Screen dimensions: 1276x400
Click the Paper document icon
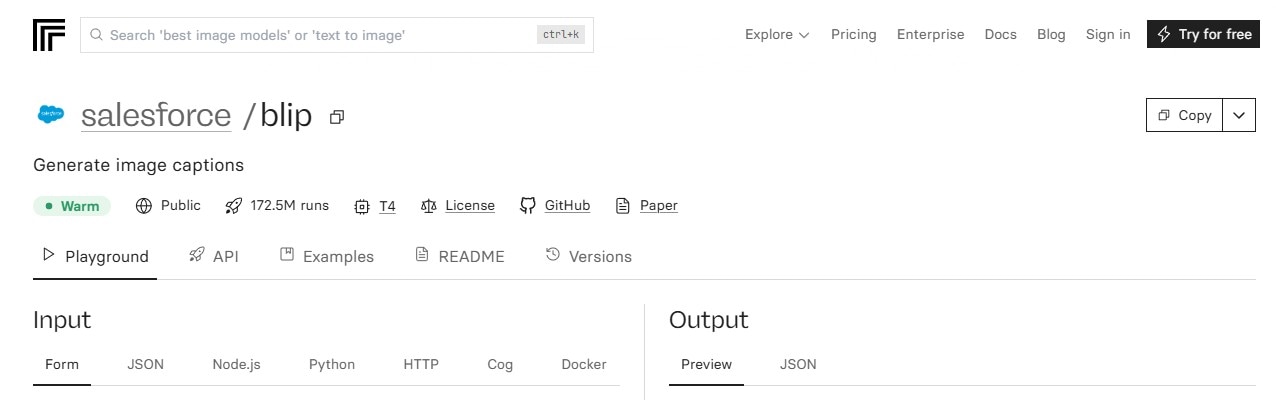click(623, 206)
